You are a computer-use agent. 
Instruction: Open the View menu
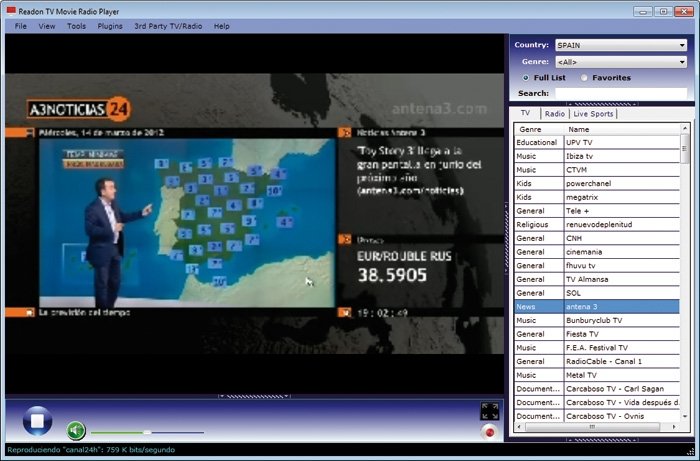tap(46, 26)
